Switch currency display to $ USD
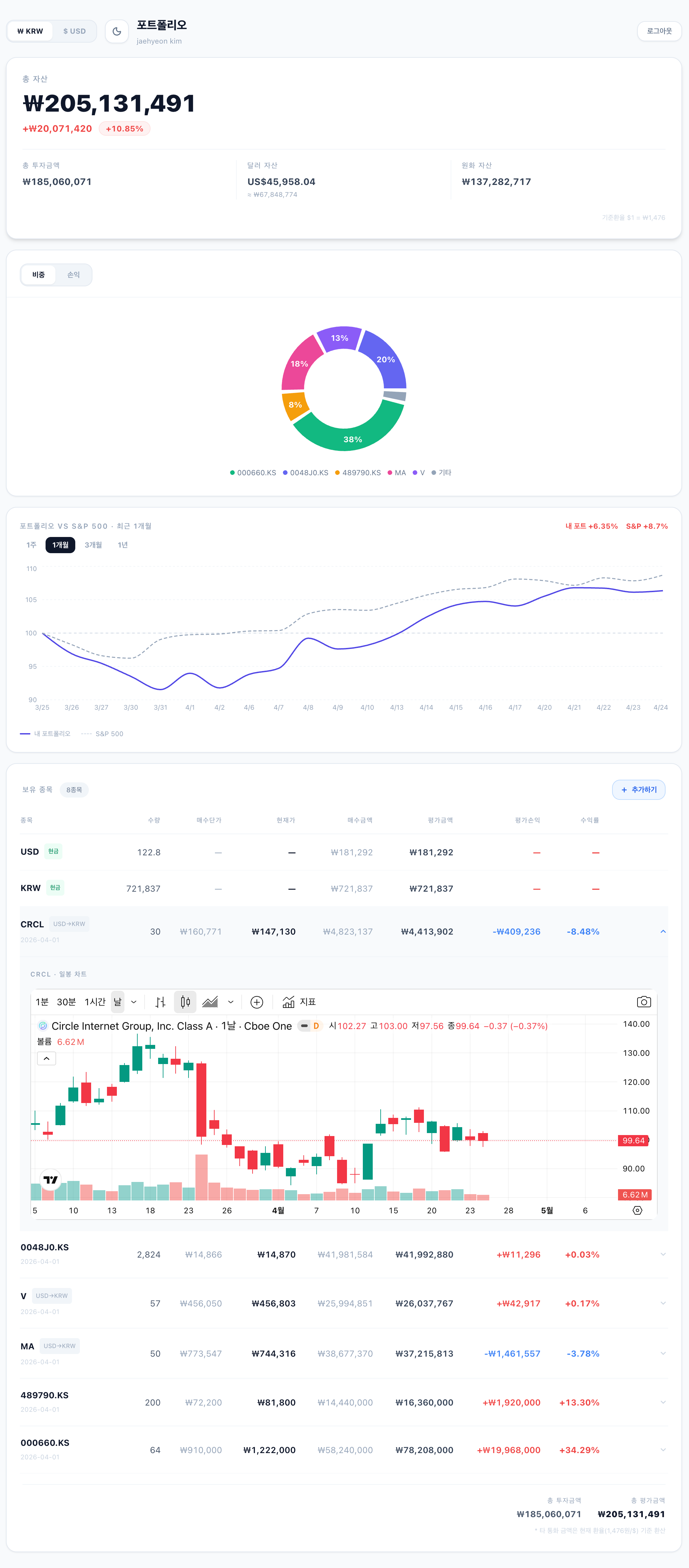This screenshot has width=689, height=1568. tap(74, 32)
